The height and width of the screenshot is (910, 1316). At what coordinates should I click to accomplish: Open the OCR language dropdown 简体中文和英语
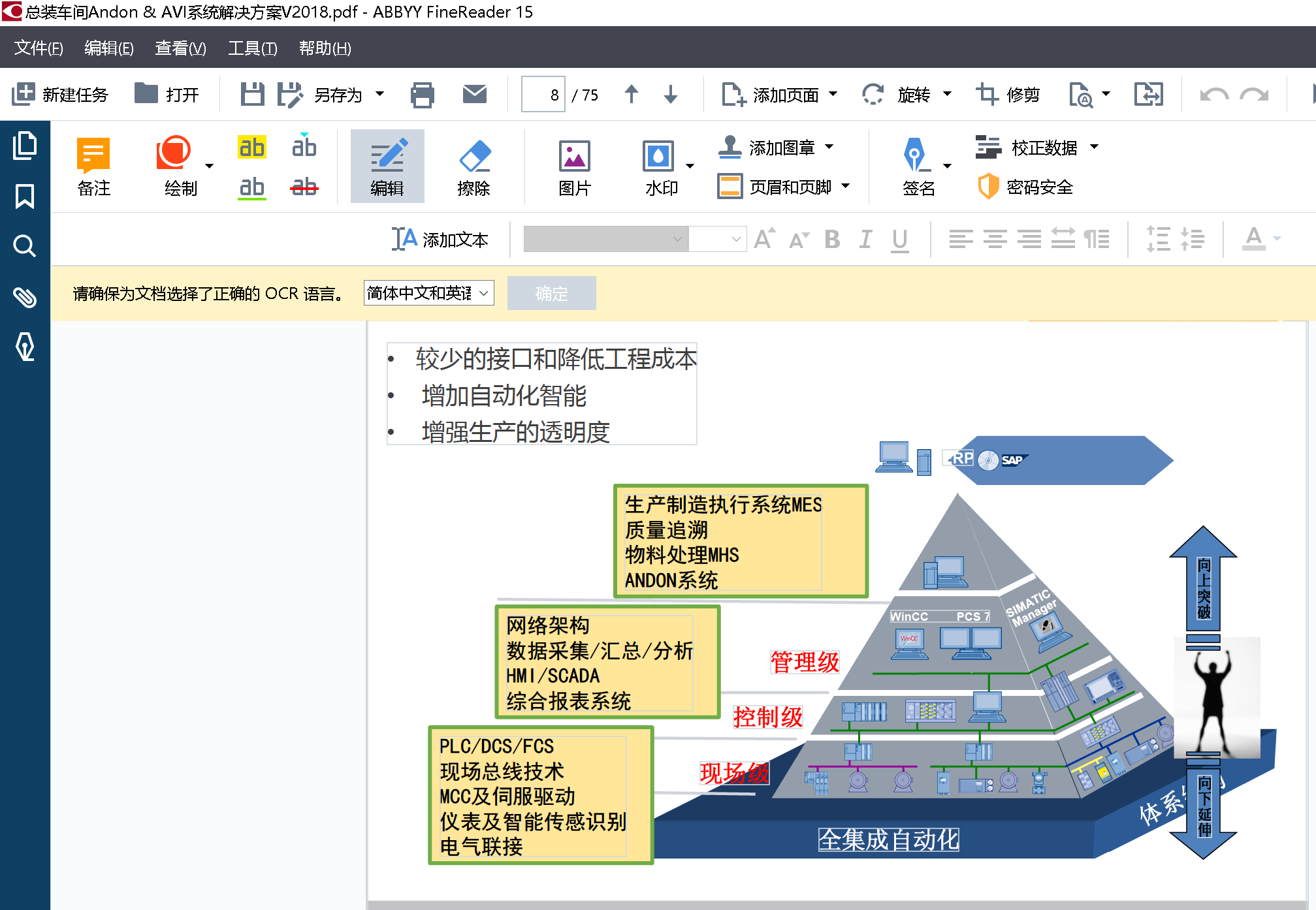pos(428,293)
